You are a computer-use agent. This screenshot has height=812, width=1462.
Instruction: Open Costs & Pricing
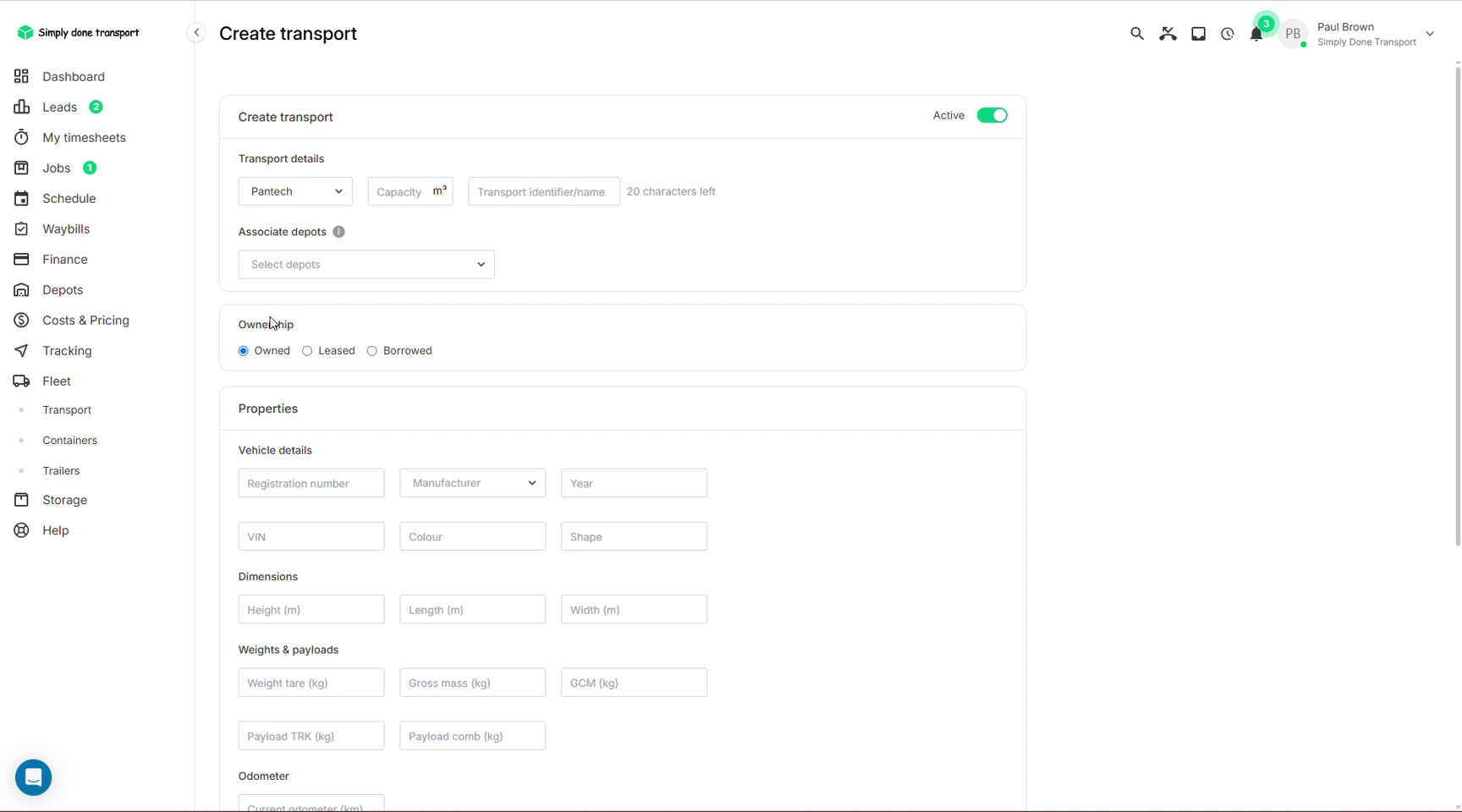(x=85, y=320)
